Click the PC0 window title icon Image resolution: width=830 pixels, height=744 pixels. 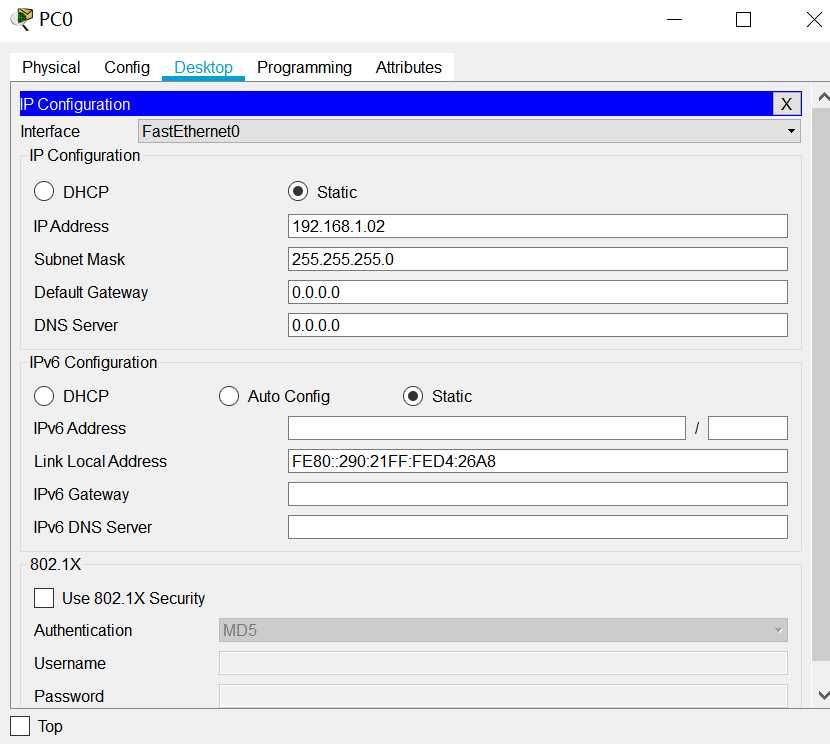(x=22, y=19)
